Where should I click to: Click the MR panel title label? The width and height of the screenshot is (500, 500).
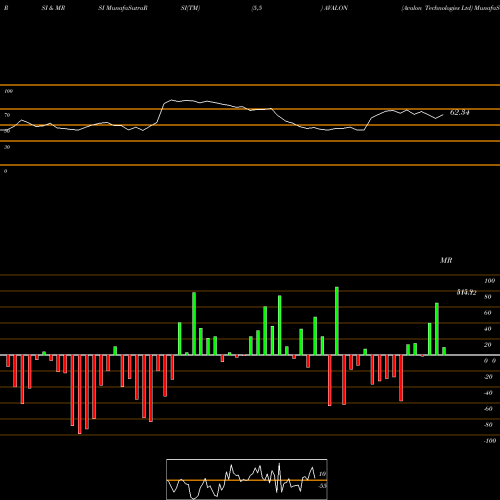(x=446, y=260)
